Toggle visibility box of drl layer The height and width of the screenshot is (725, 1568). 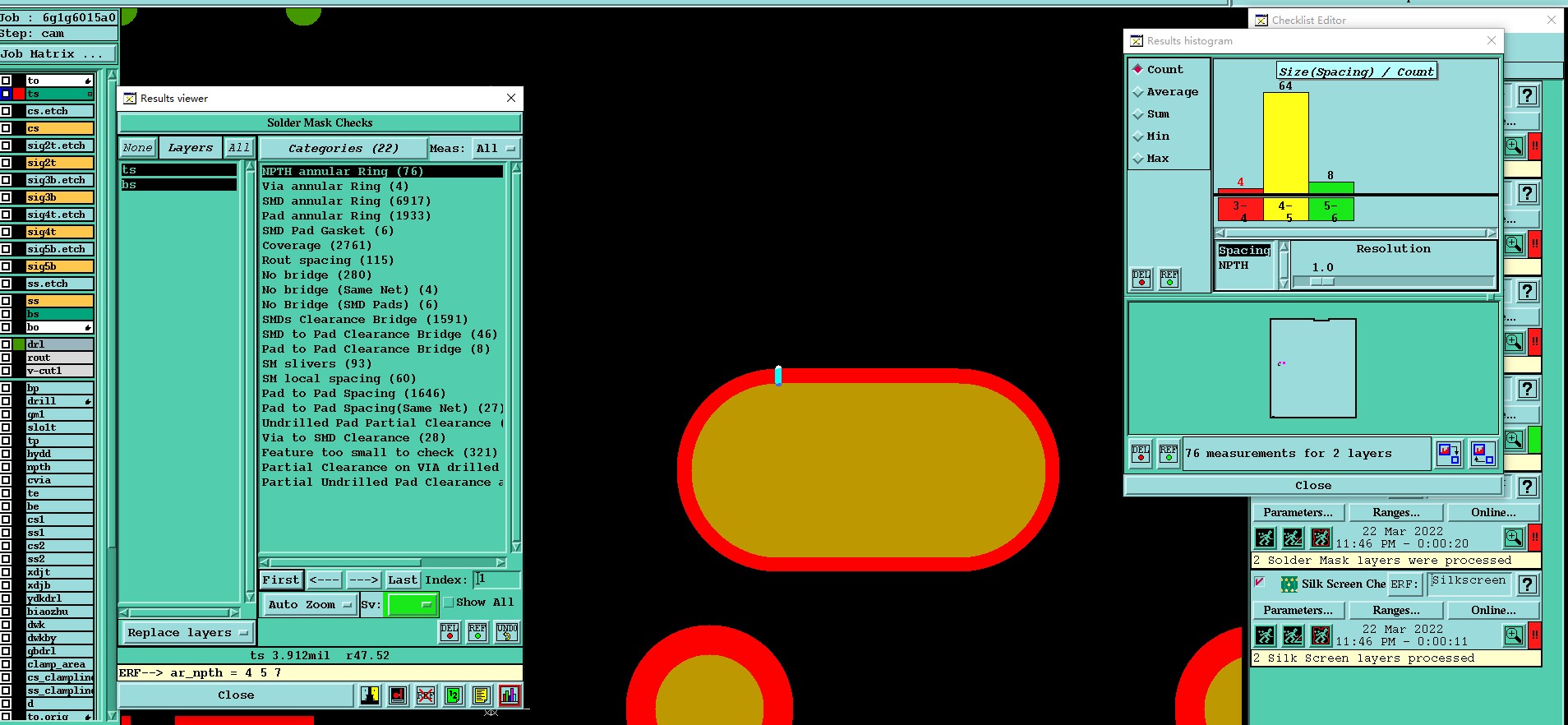coord(6,344)
